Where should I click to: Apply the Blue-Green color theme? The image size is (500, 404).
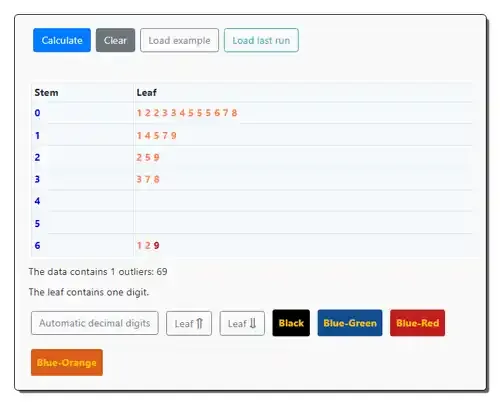350,323
